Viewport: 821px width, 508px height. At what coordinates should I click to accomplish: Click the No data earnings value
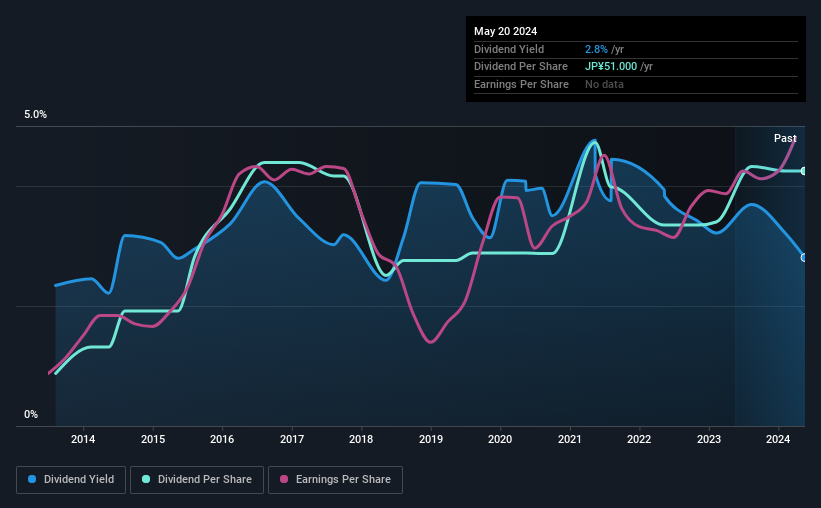point(604,84)
